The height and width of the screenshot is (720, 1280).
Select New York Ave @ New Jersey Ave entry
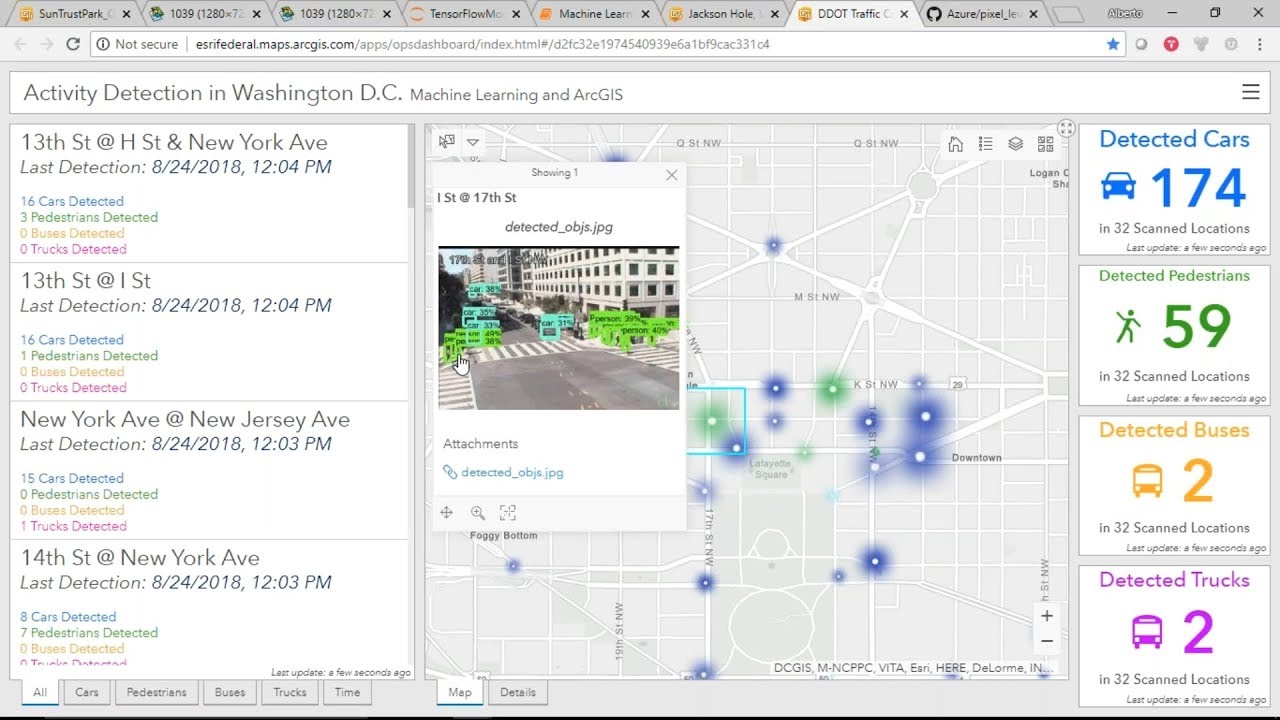pyautogui.click(x=208, y=470)
